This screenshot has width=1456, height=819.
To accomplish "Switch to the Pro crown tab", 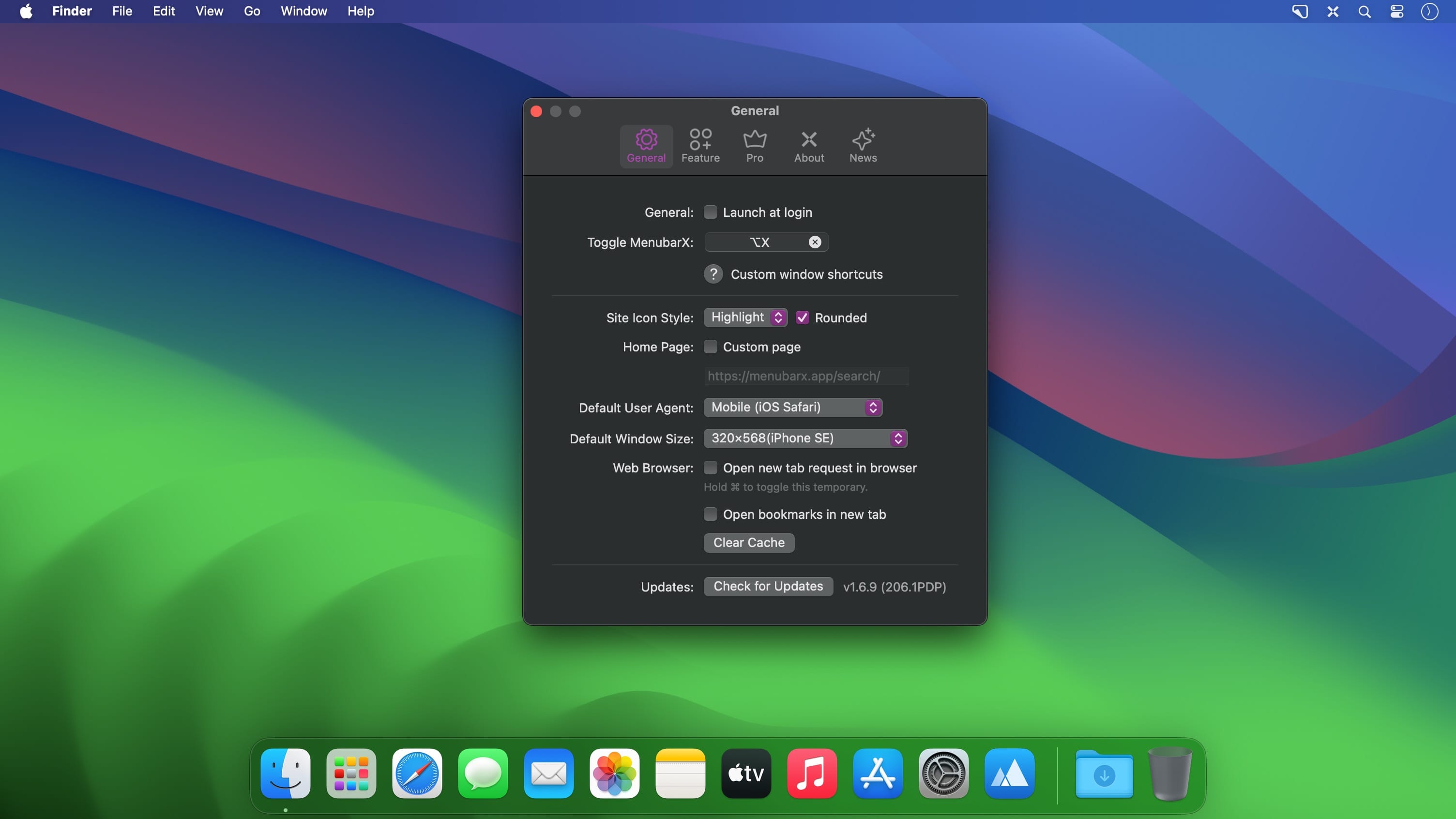I will coord(755,146).
